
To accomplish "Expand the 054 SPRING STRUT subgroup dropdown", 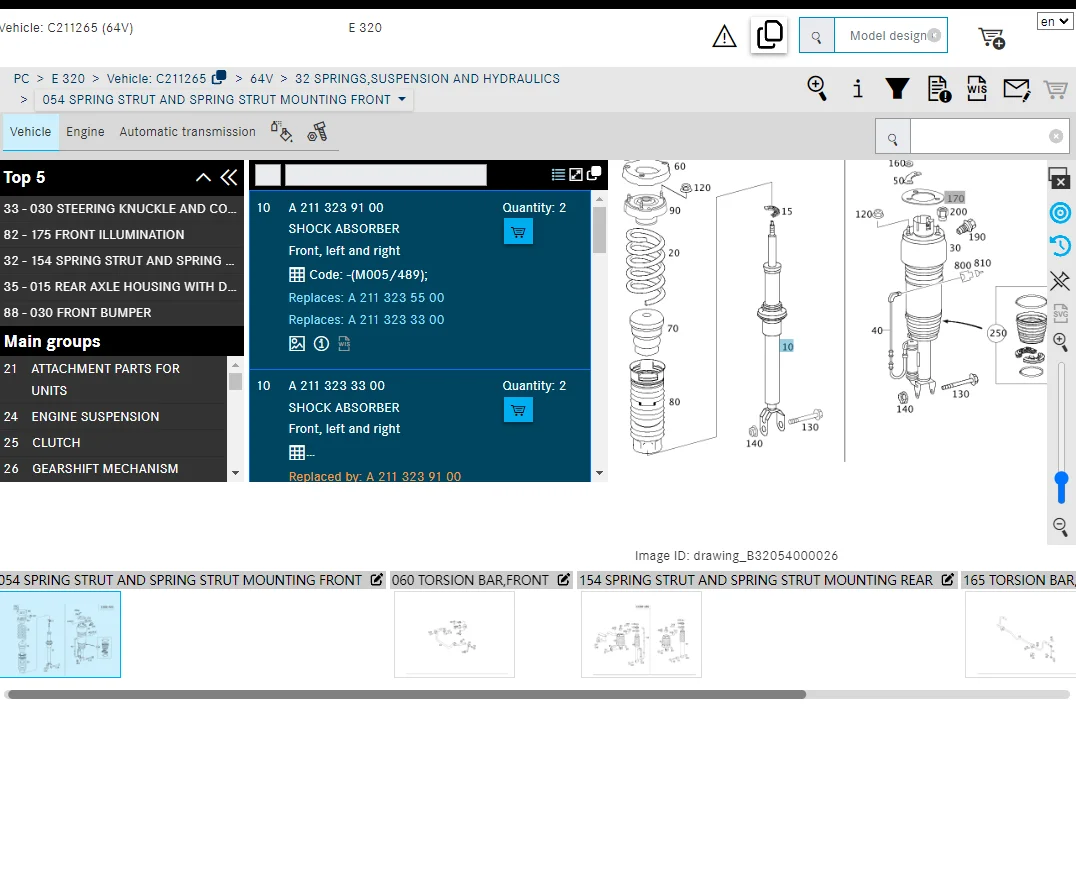I will pos(402,99).
